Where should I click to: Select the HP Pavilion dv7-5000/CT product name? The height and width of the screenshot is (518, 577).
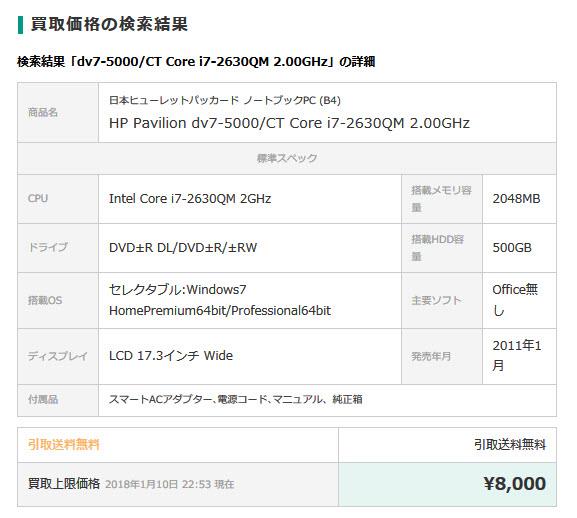[x=289, y=123]
